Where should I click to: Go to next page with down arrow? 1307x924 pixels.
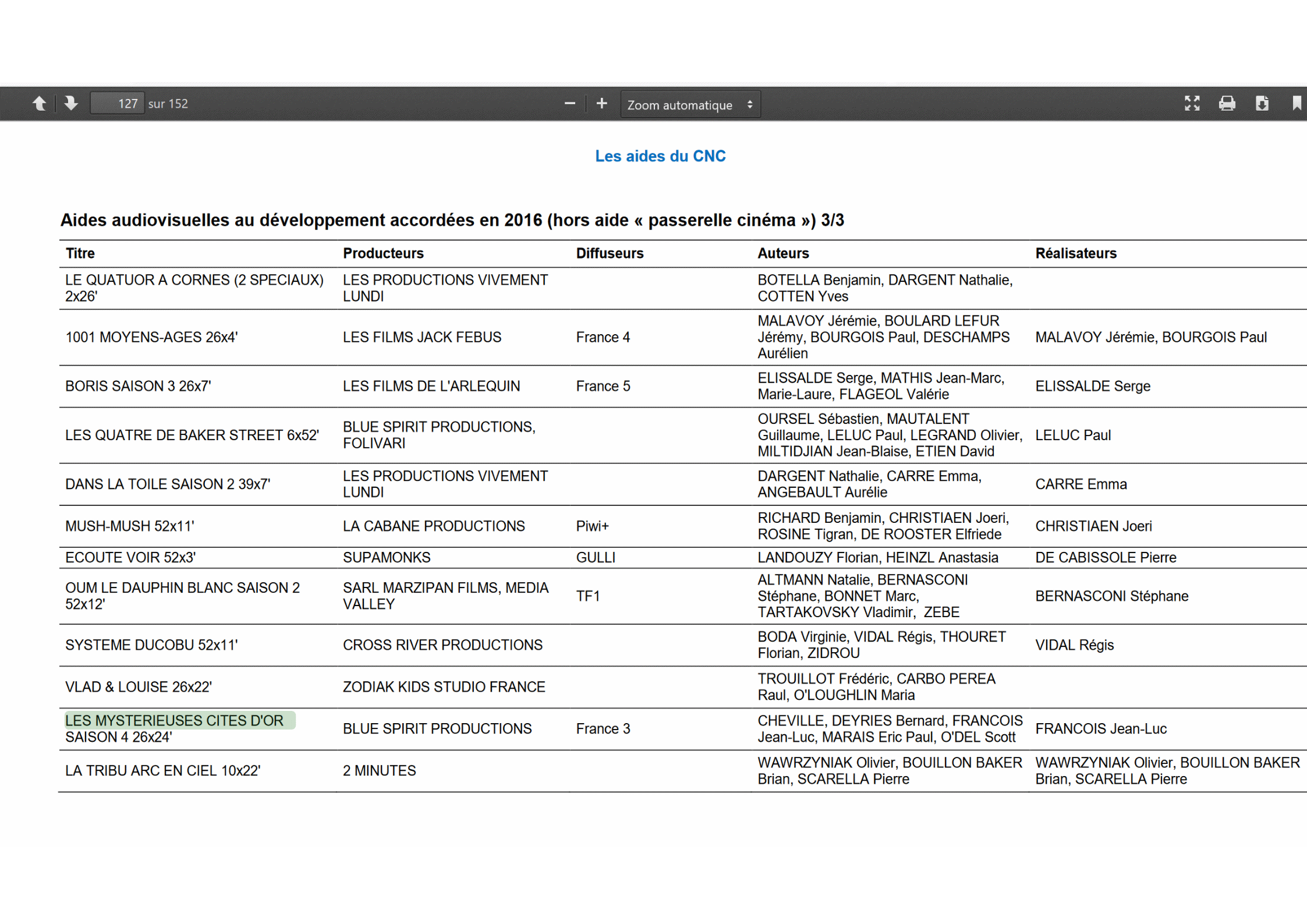[x=71, y=104]
